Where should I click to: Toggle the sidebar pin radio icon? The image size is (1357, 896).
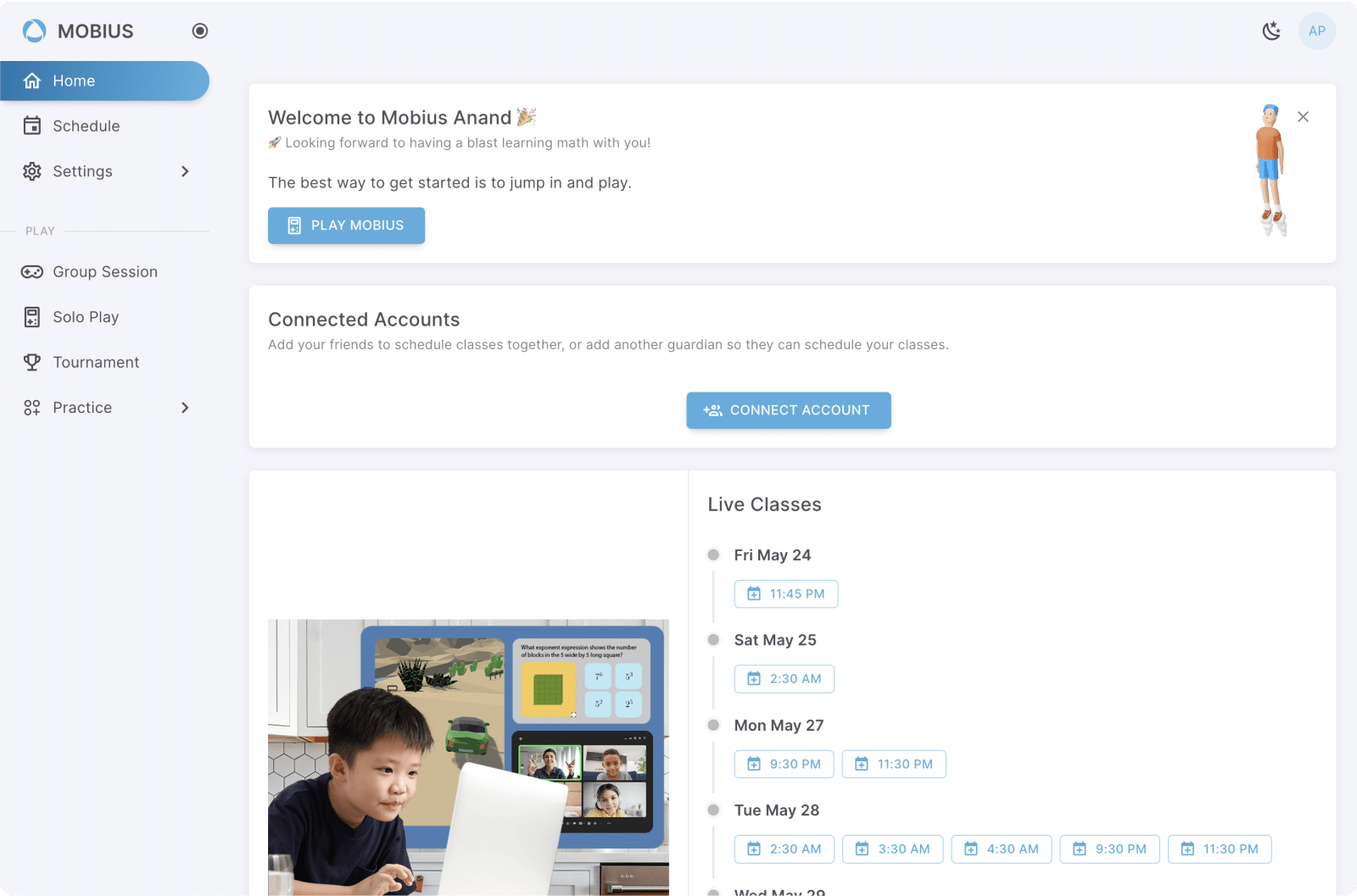click(x=200, y=31)
